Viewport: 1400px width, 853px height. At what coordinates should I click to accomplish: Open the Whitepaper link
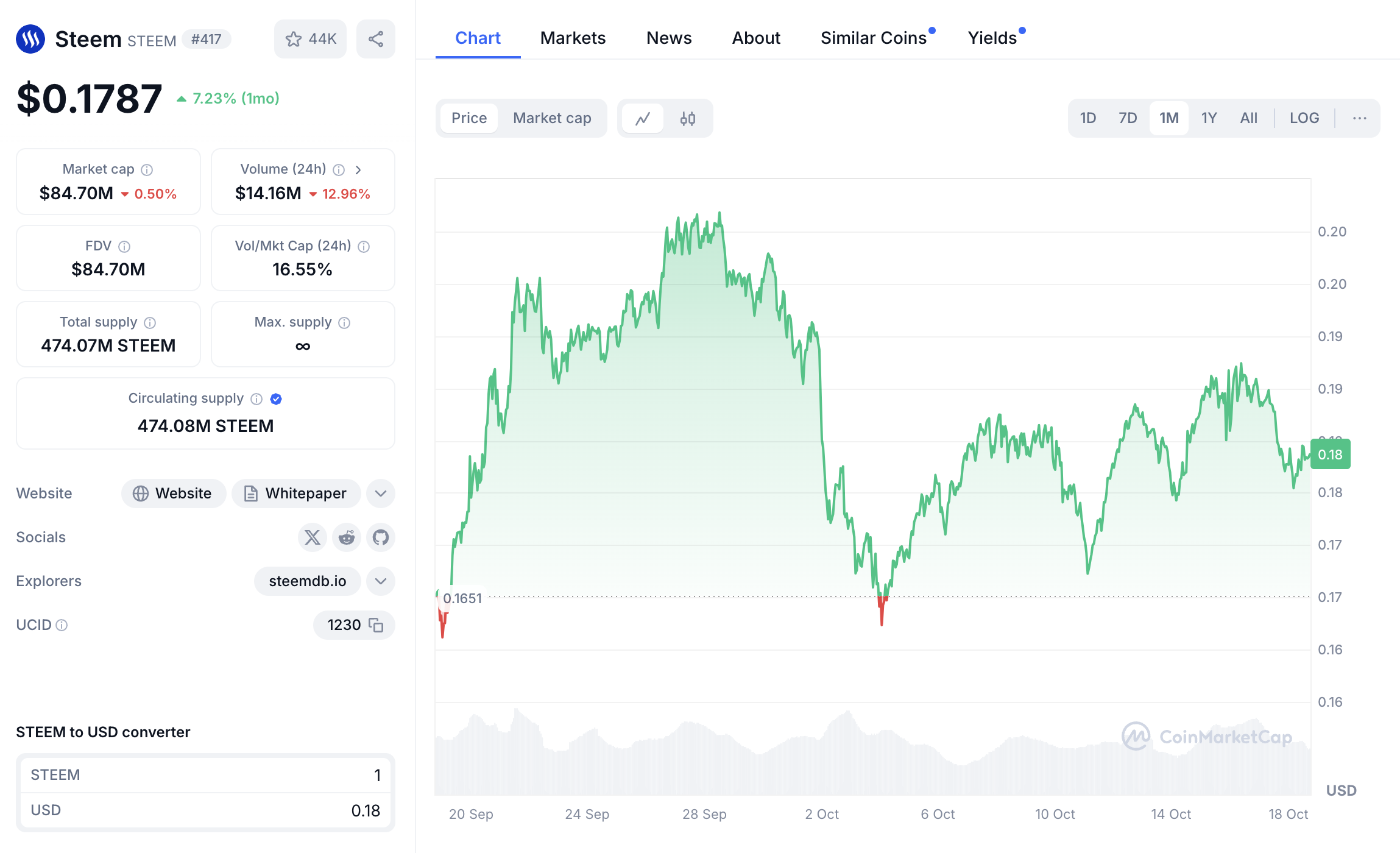[296, 494]
